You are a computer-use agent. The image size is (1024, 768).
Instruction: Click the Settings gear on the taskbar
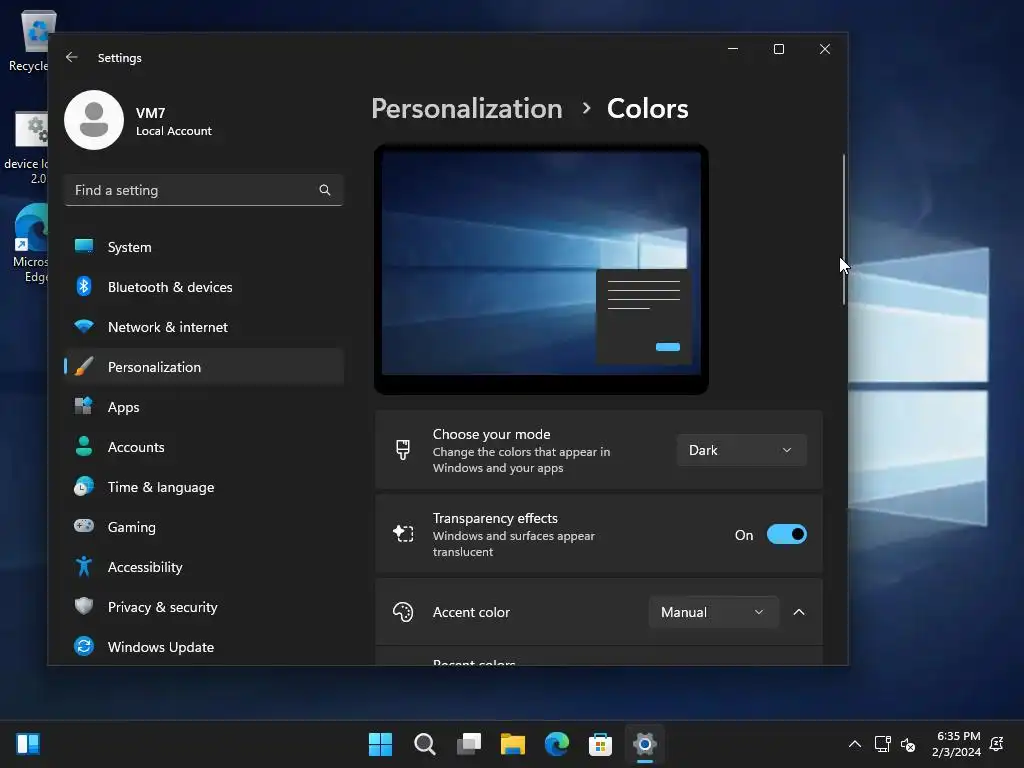[x=645, y=744]
